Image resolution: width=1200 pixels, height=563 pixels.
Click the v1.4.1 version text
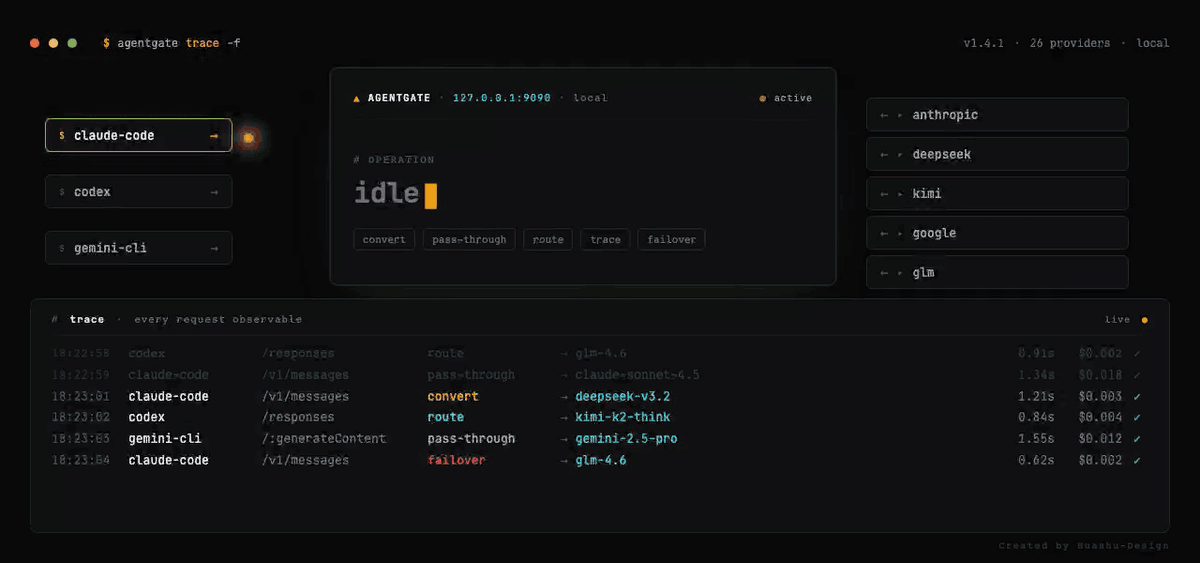click(984, 43)
